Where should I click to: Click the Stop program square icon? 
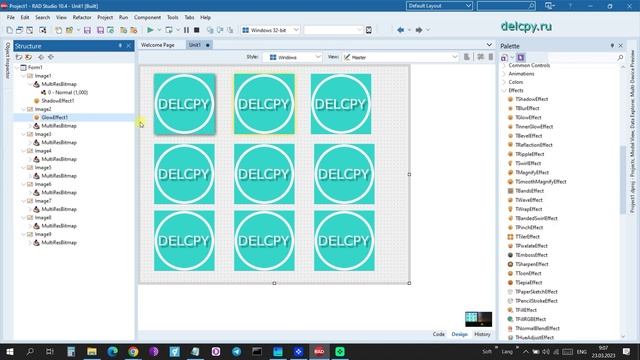[x=197, y=30]
